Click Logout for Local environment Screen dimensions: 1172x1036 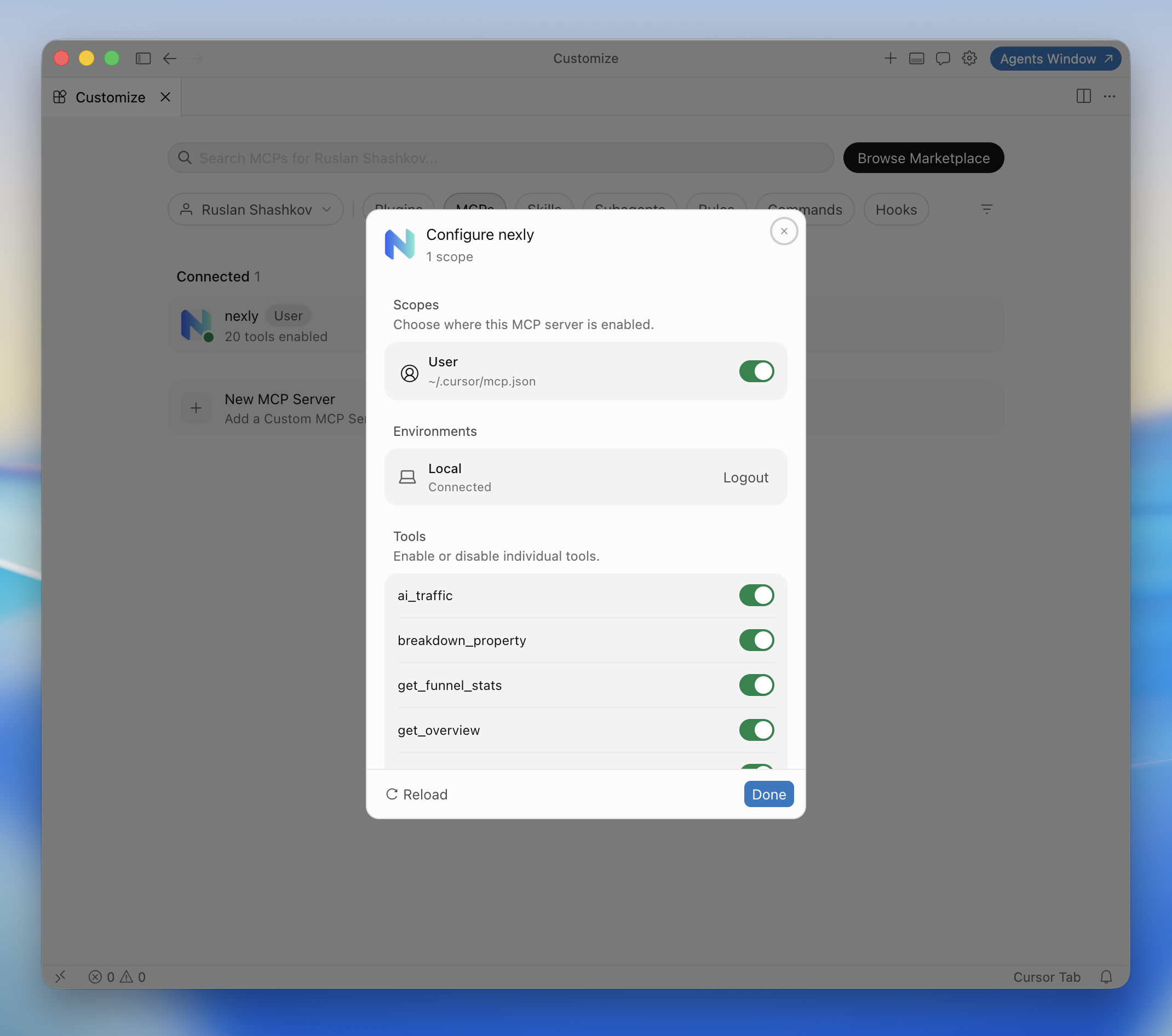pyautogui.click(x=745, y=477)
